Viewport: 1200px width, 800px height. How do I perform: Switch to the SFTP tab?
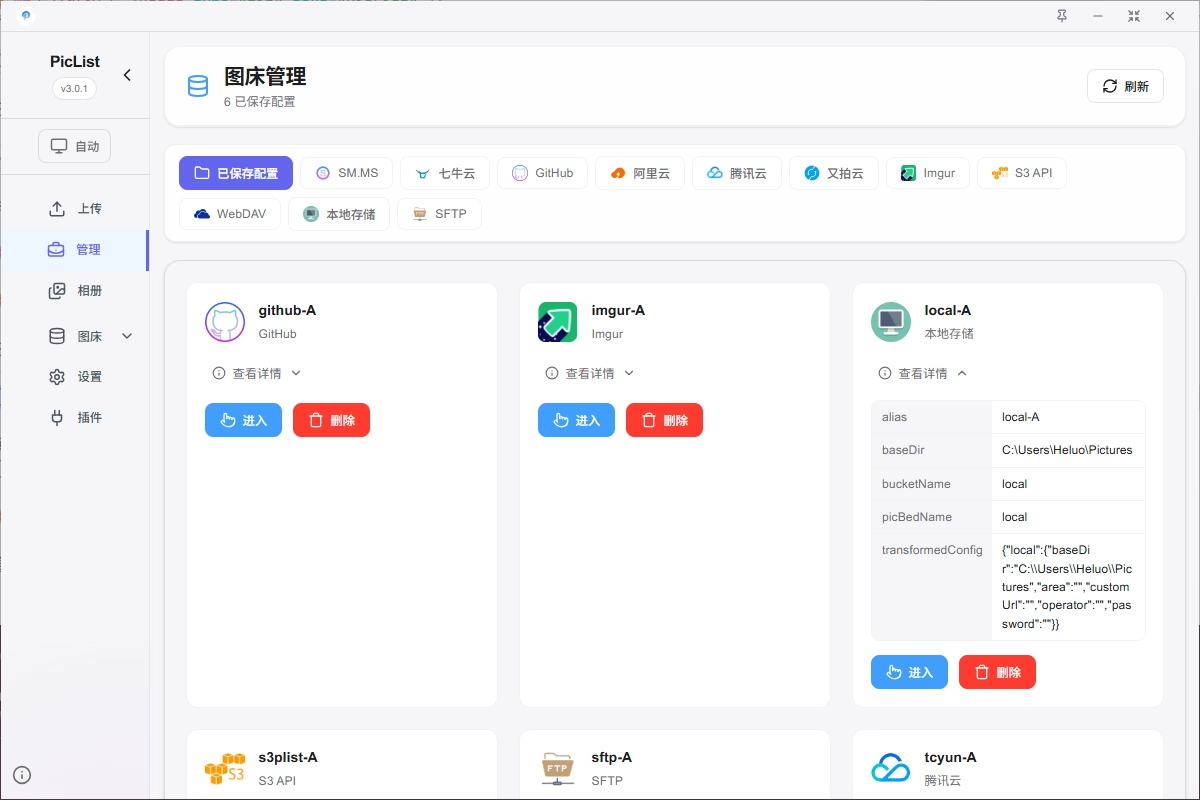pyautogui.click(x=439, y=214)
